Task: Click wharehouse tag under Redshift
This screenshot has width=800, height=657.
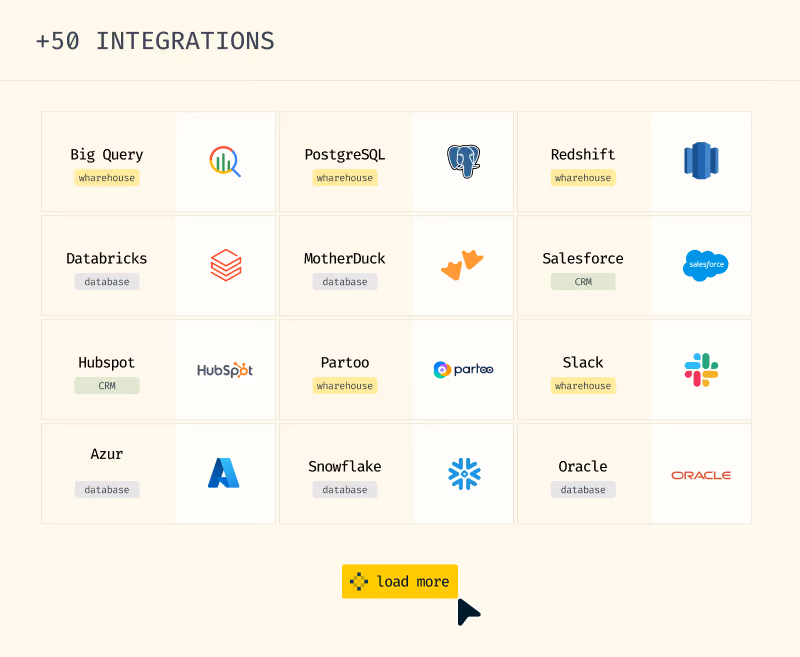Action: [583, 178]
